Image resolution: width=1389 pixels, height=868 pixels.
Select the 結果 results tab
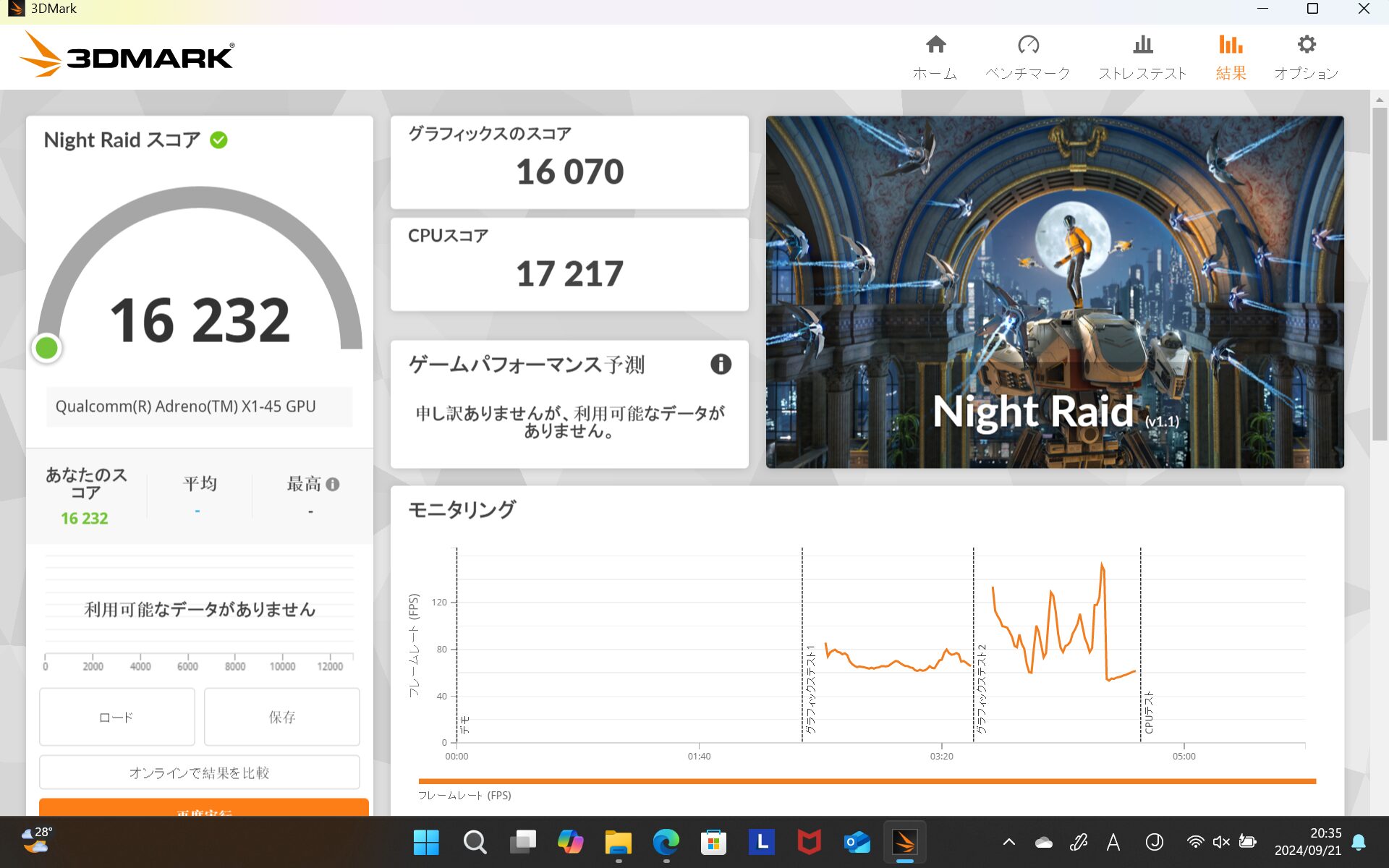(x=1230, y=57)
